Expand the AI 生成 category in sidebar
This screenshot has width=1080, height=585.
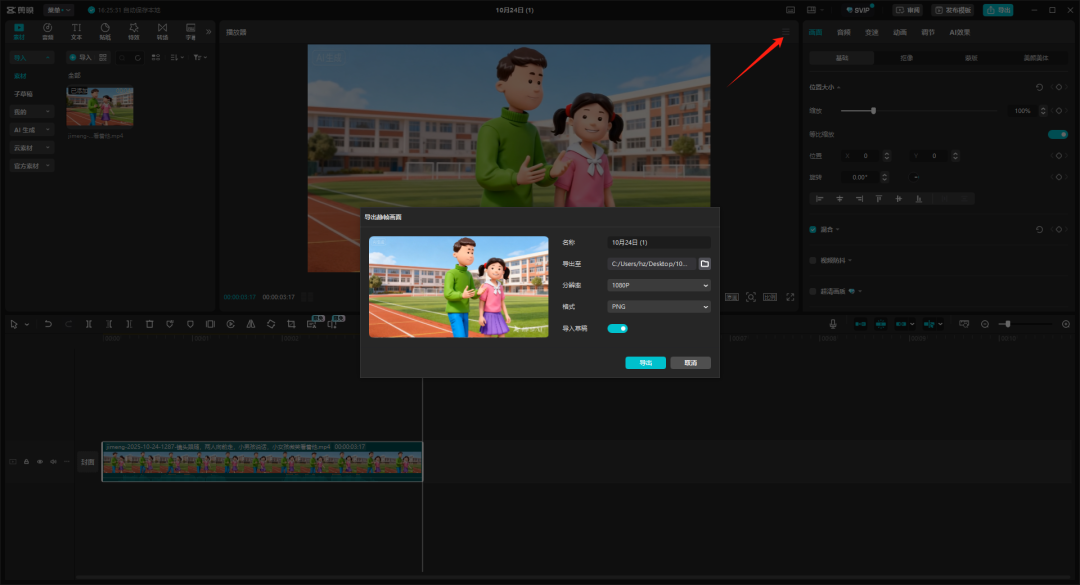(32, 130)
